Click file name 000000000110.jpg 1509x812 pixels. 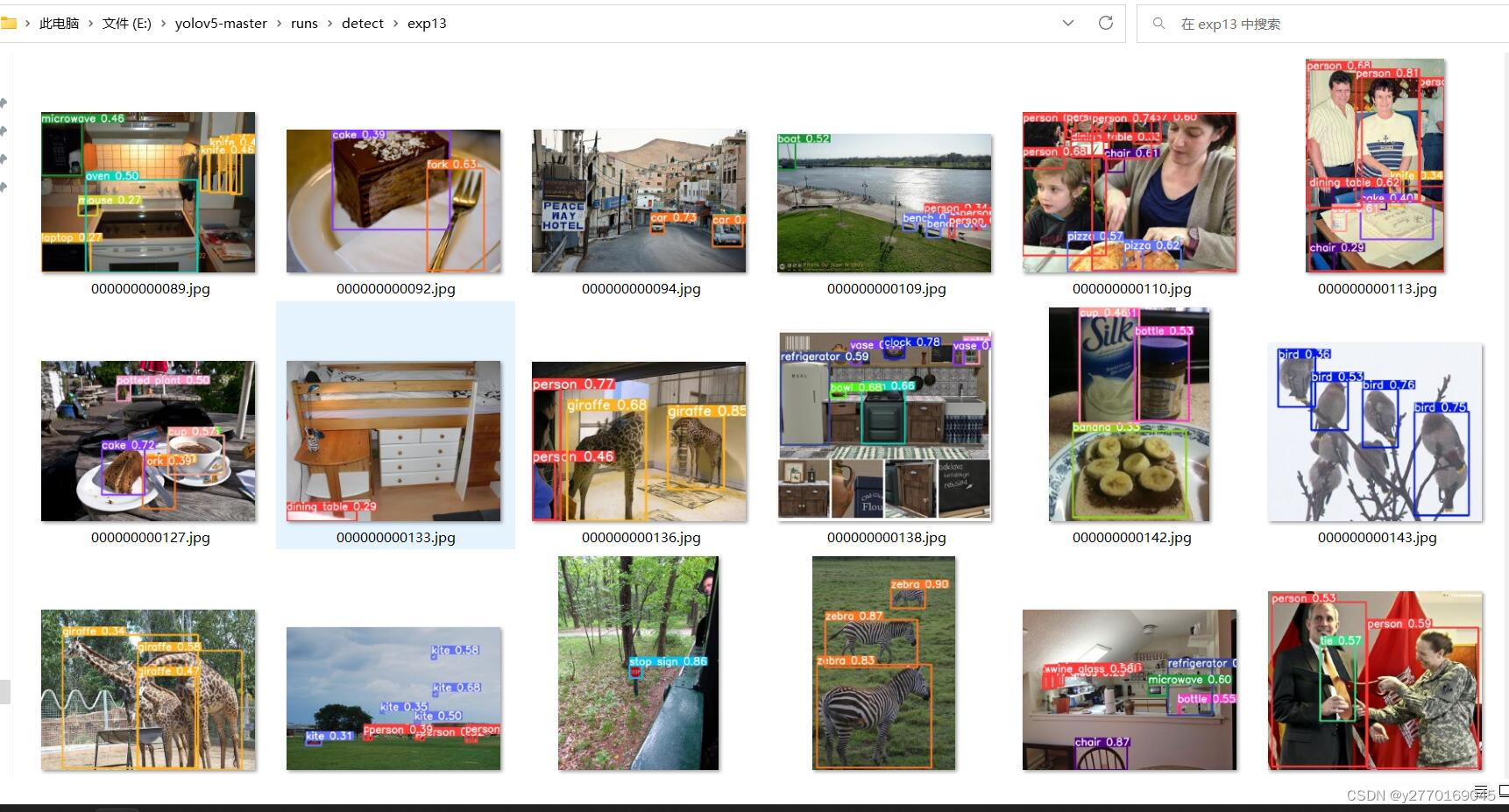pos(1132,289)
